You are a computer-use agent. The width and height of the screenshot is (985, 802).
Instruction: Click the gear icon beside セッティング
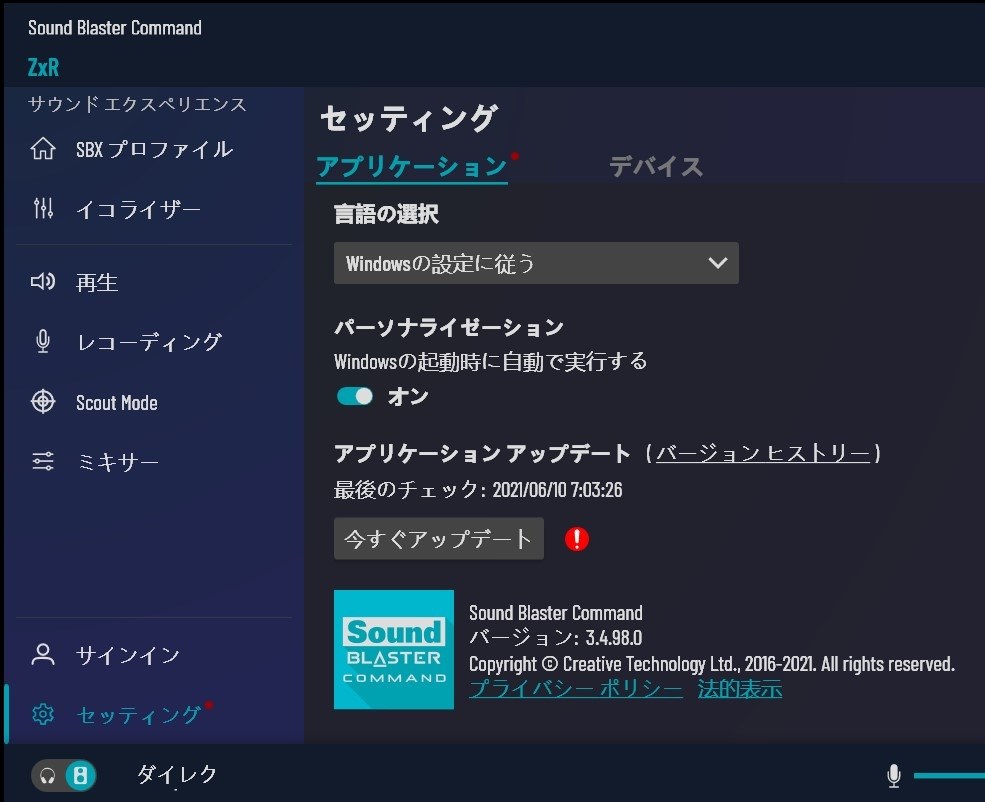(x=43, y=714)
